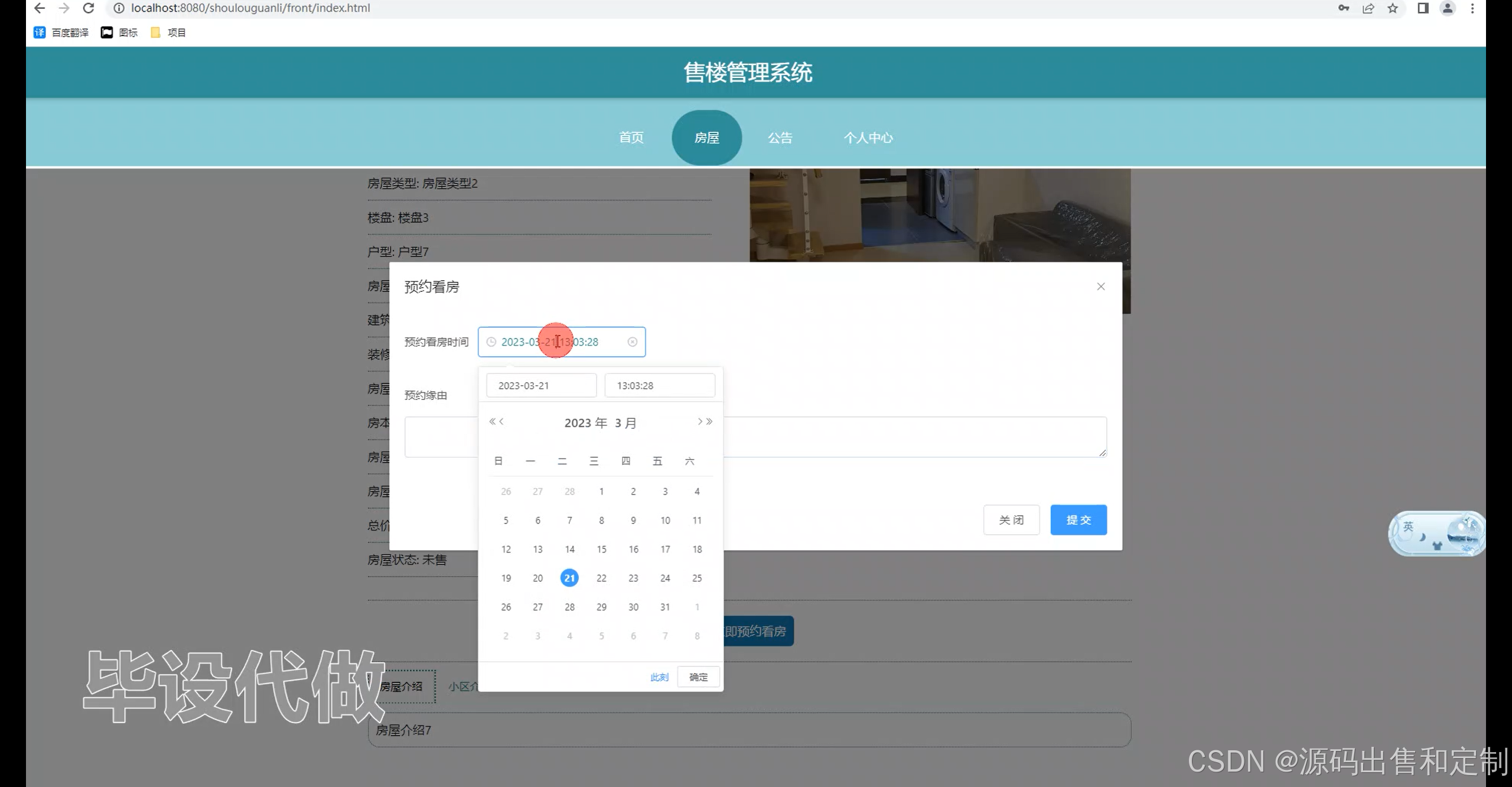The width and height of the screenshot is (1512, 787).
Task: Open the browser share icon
Action: 1368,8
